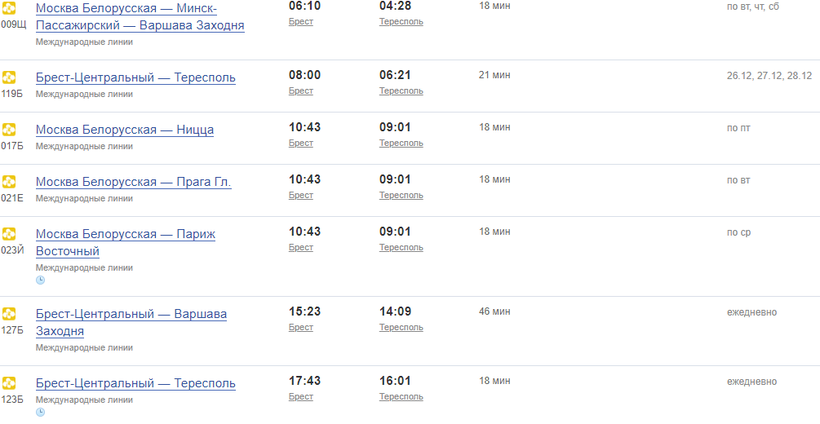The image size is (820, 424).
Task: Click the train icon for 127Б
Action: point(9,314)
